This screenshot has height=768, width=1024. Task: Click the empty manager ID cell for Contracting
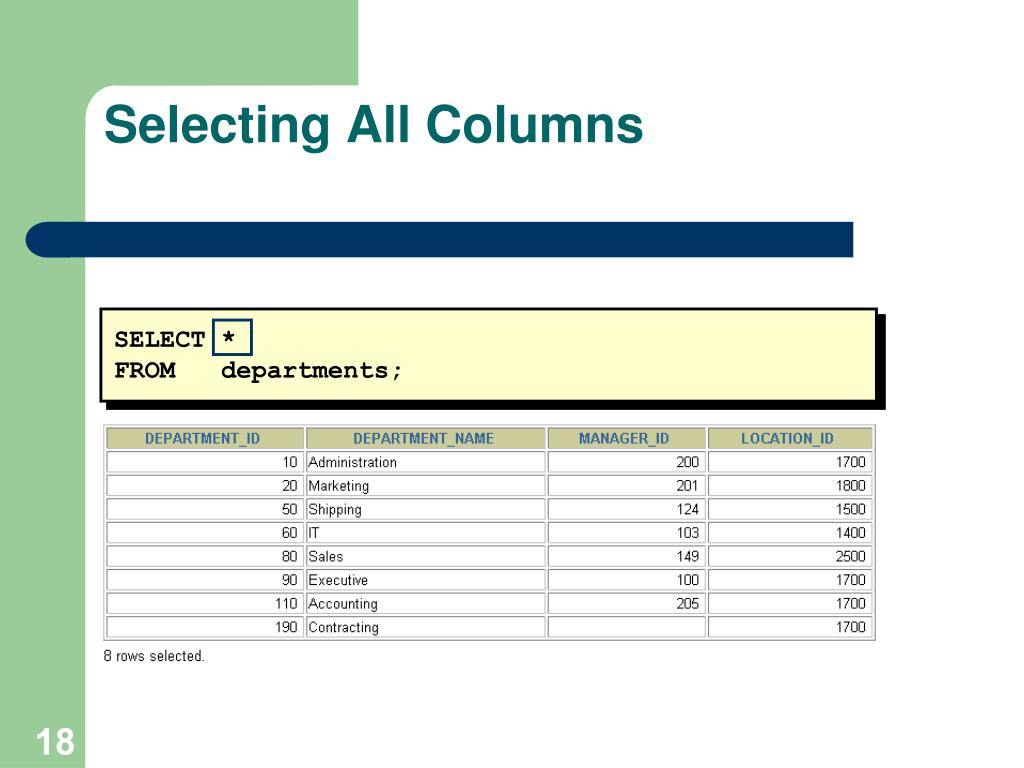pyautogui.click(x=626, y=626)
